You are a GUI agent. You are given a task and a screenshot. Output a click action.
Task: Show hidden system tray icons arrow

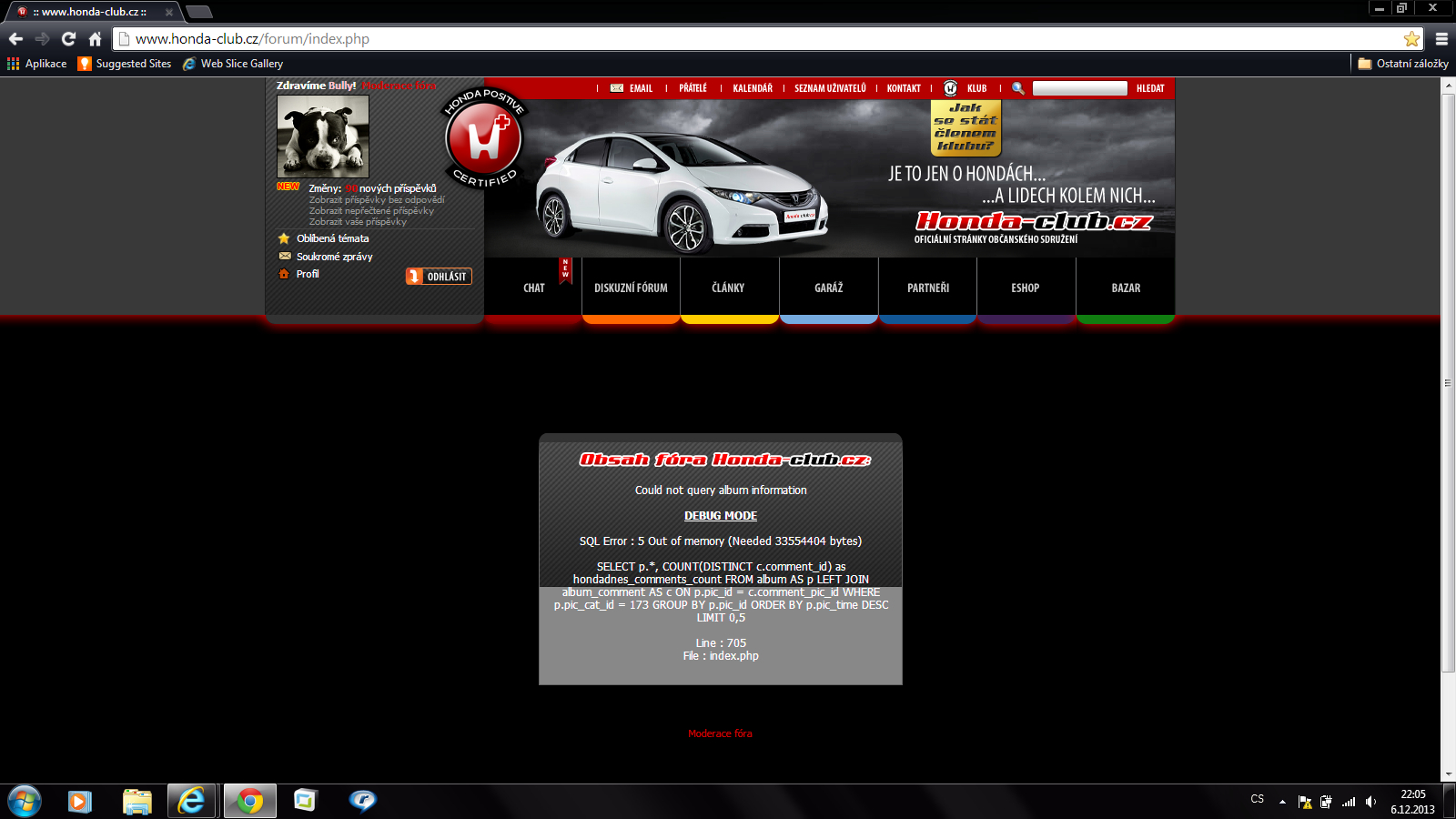(1282, 802)
